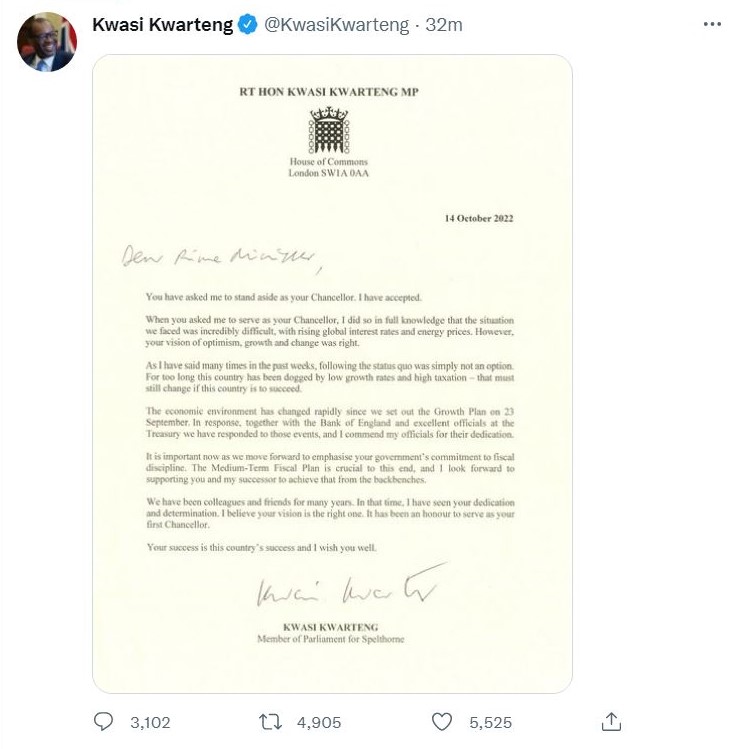Click the portcullis crest in the letter

pyautogui.click(x=328, y=130)
